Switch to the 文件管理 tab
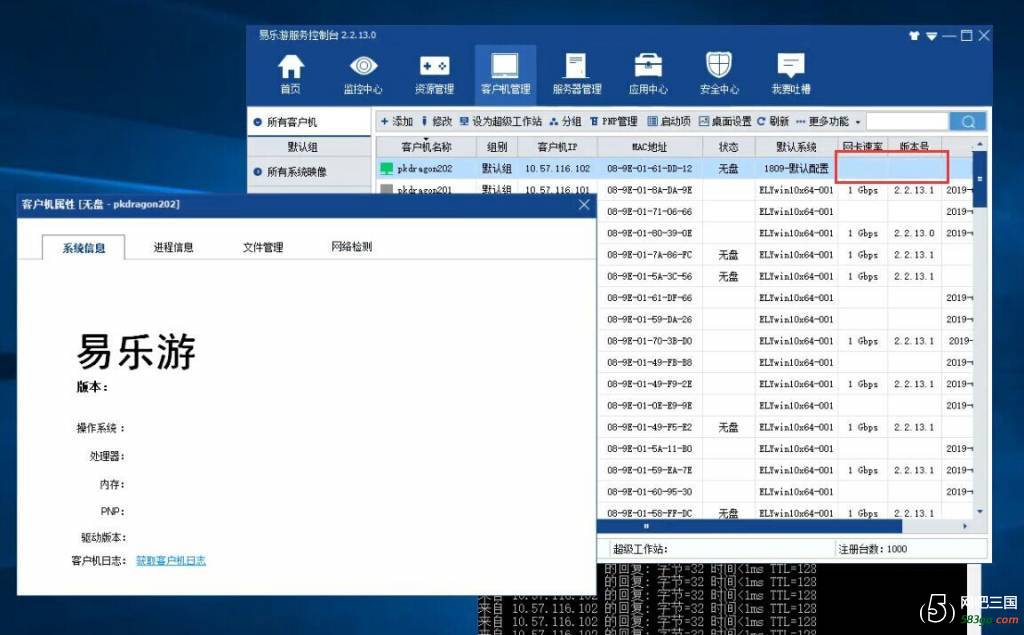This screenshot has width=1024, height=635. pos(263,247)
